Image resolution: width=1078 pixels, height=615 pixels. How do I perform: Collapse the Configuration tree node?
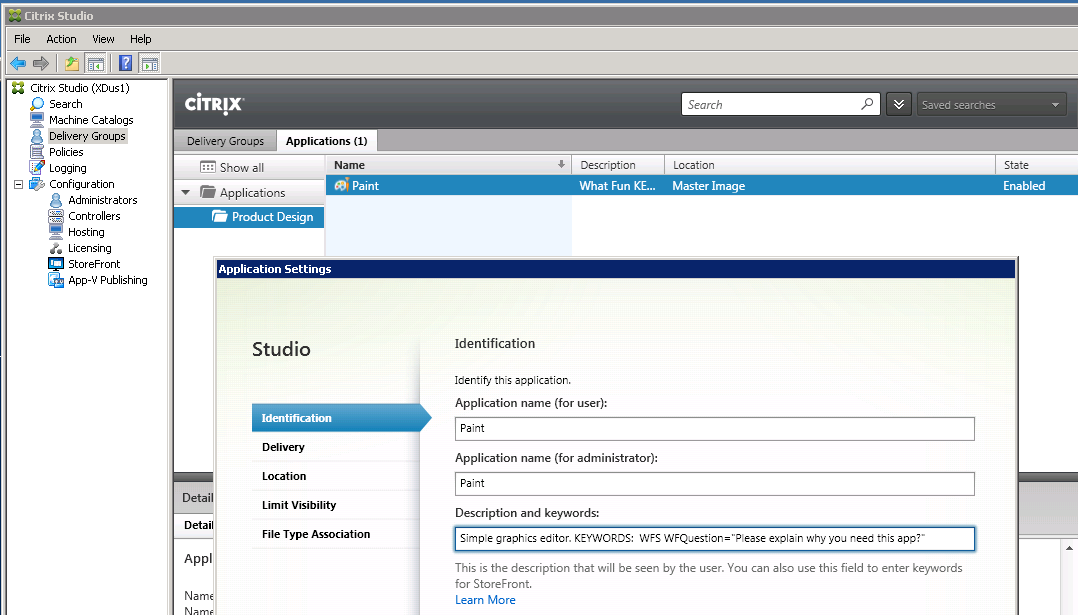[19, 184]
